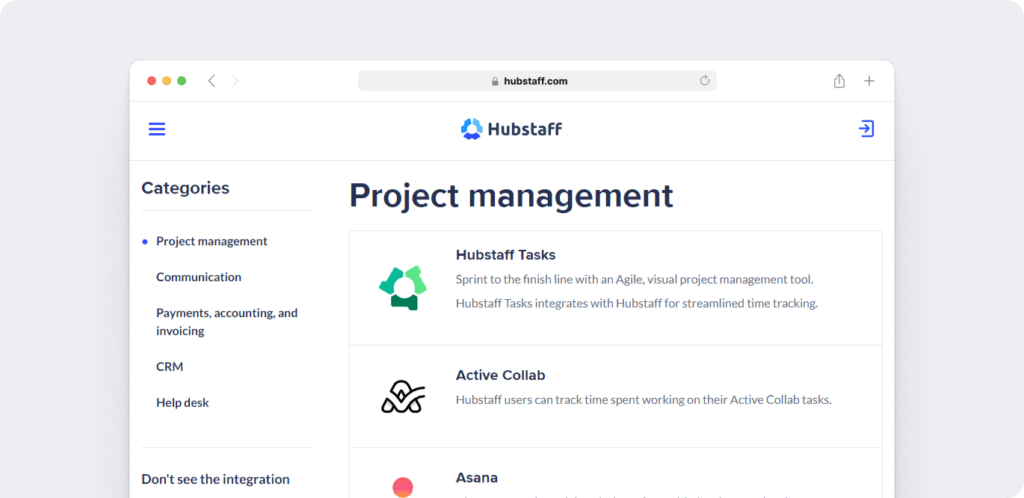The height and width of the screenshot is (498, 1024).
Task: Click "Hubstaff Tasks integrates with Hubstaff" text
Action: pyautogui.click(x=637, y=303)
